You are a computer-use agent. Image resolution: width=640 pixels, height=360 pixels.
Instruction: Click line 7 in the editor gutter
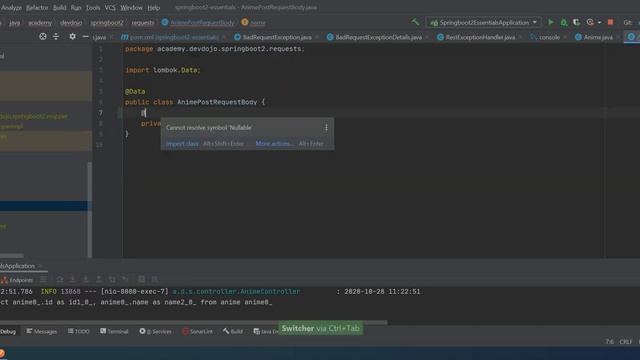click(100, 113)
